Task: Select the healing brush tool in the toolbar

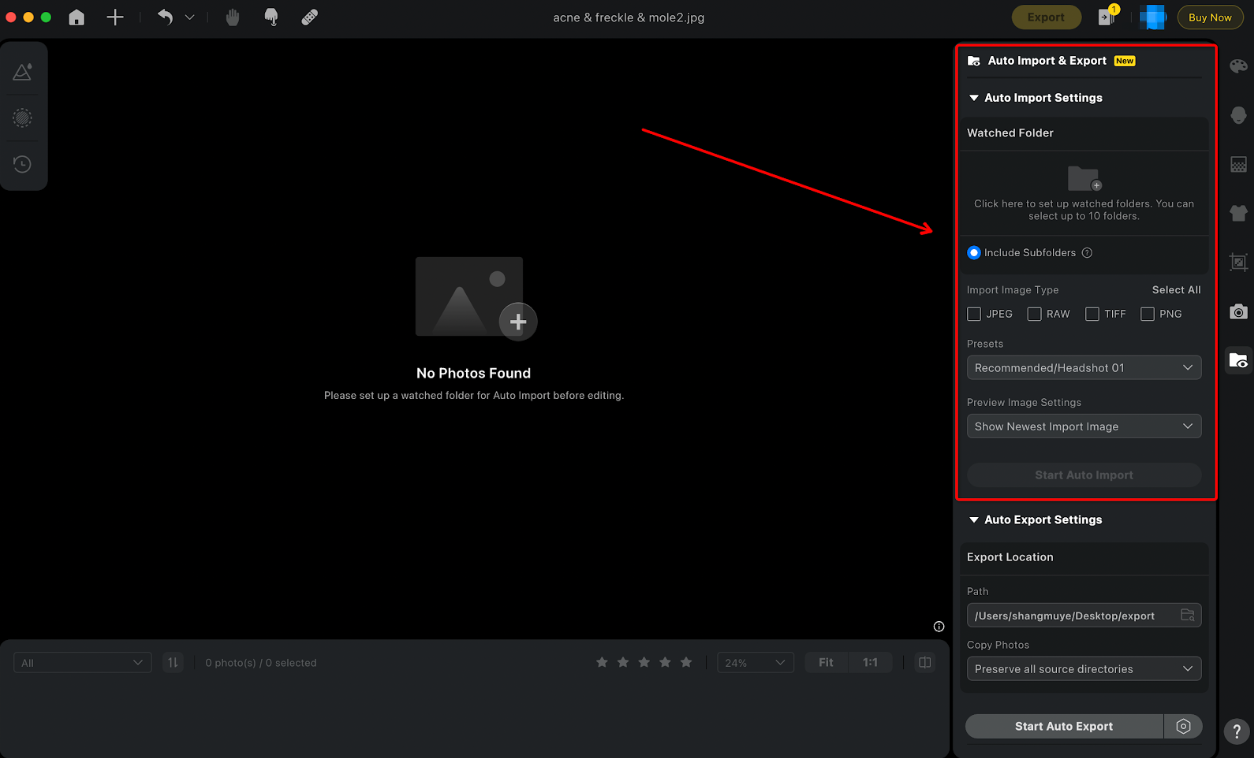Action: pyautogui.click(x=308, y=16)
